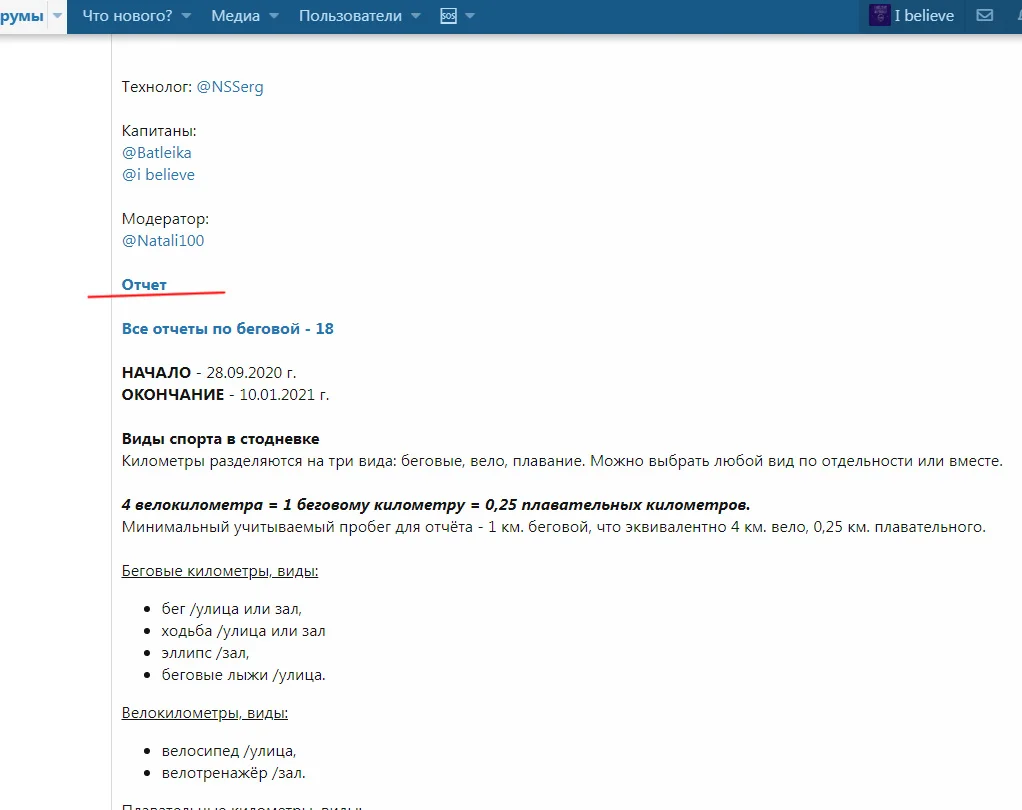Expand the Медиа dropdown arrow
This screenshot has width=1022, height=810.
(x=274, y=16)
